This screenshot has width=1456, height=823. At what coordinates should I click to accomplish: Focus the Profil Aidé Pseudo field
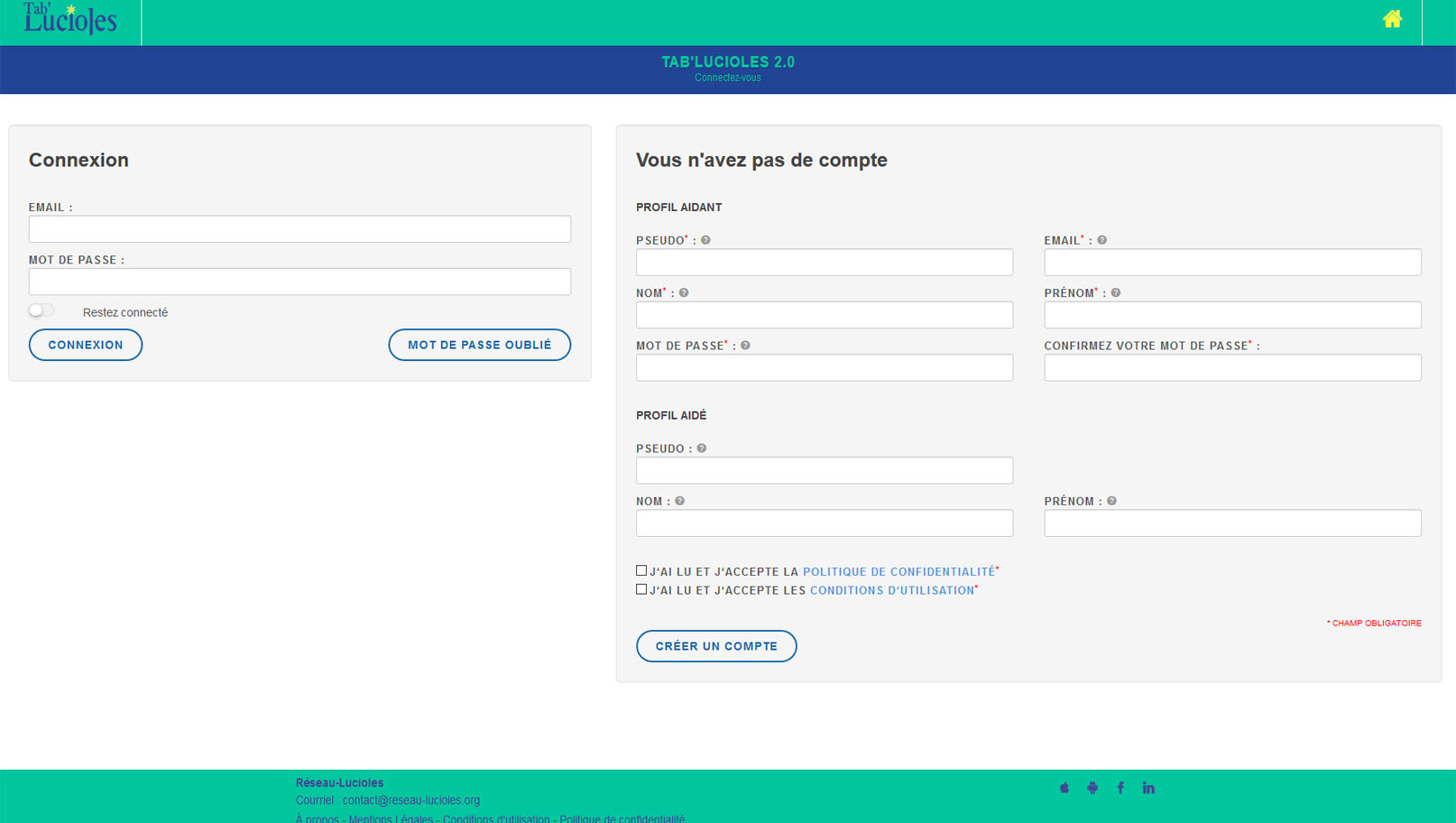coord(825,470)
